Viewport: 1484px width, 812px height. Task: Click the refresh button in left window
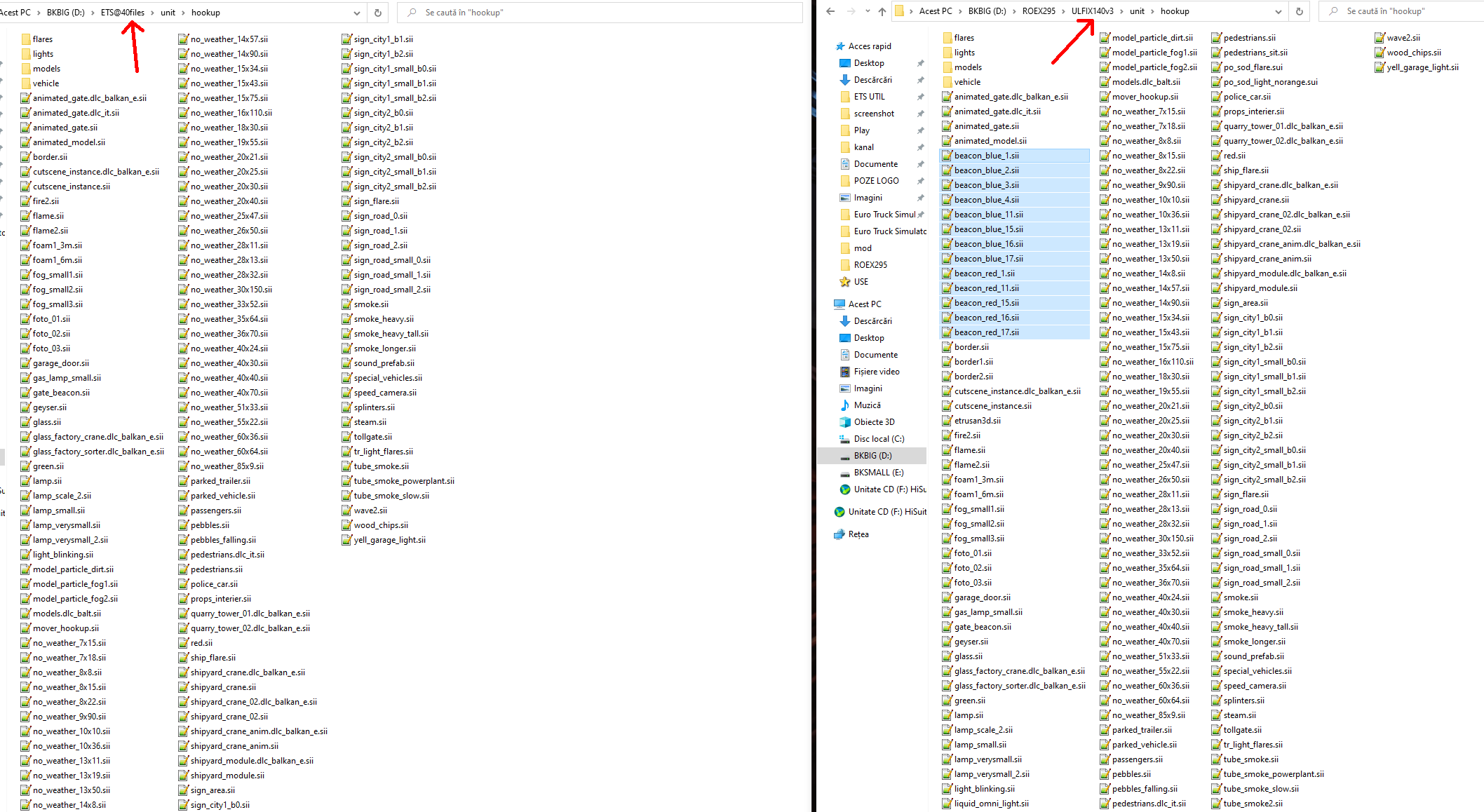377,13
